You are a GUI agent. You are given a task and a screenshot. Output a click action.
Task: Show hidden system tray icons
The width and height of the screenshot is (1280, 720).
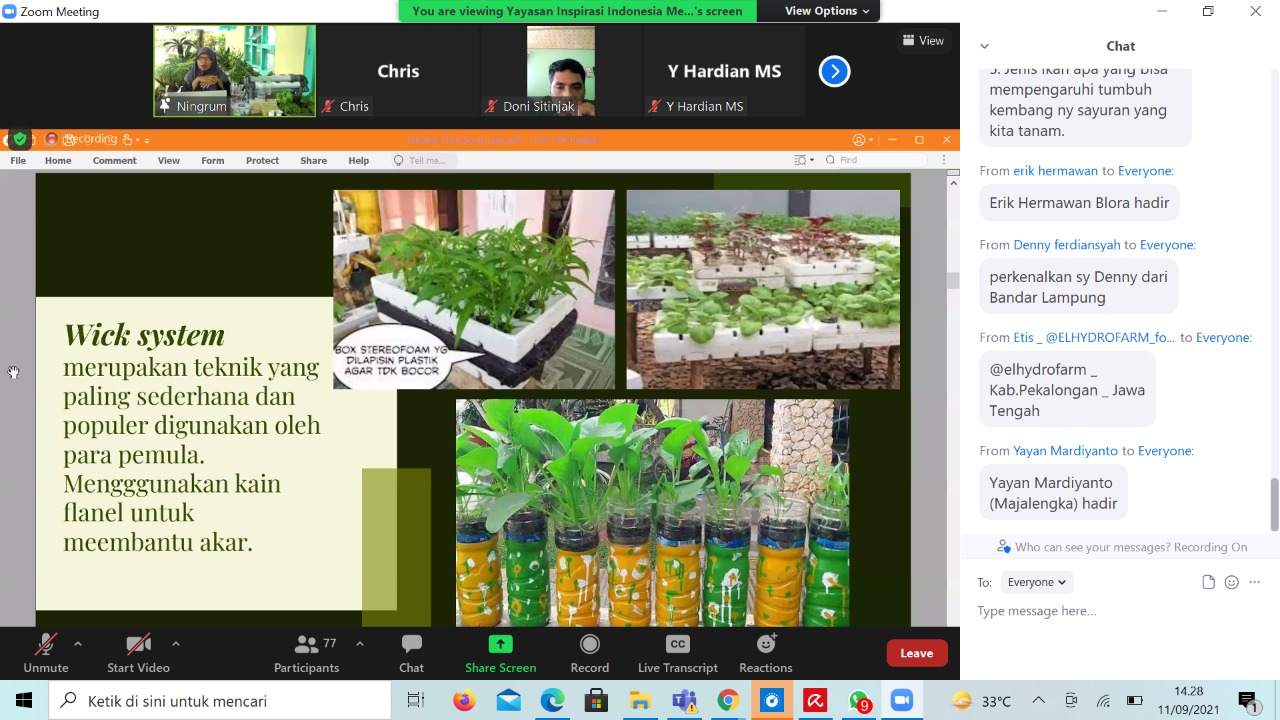1038,701
